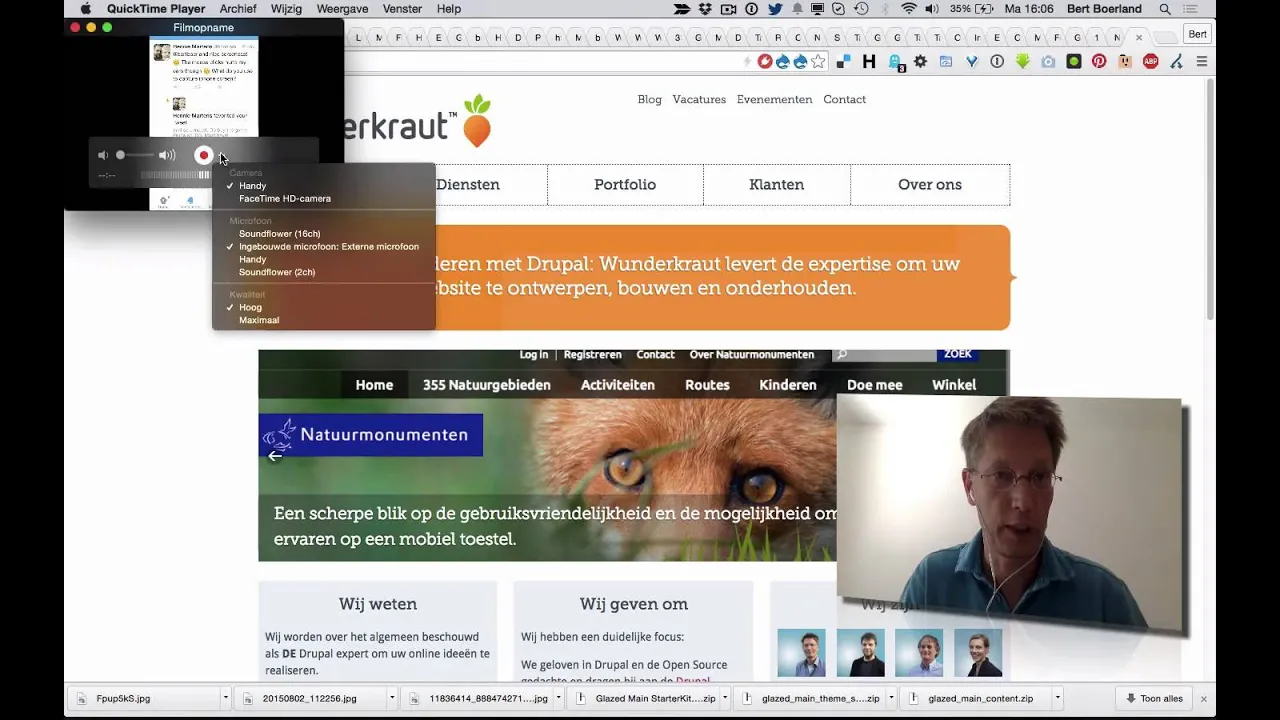Image resolution: width=1280 pixels, height=720 pixels.
Task: Click previous-slide arrow on the fox banner
Action: 275,456
